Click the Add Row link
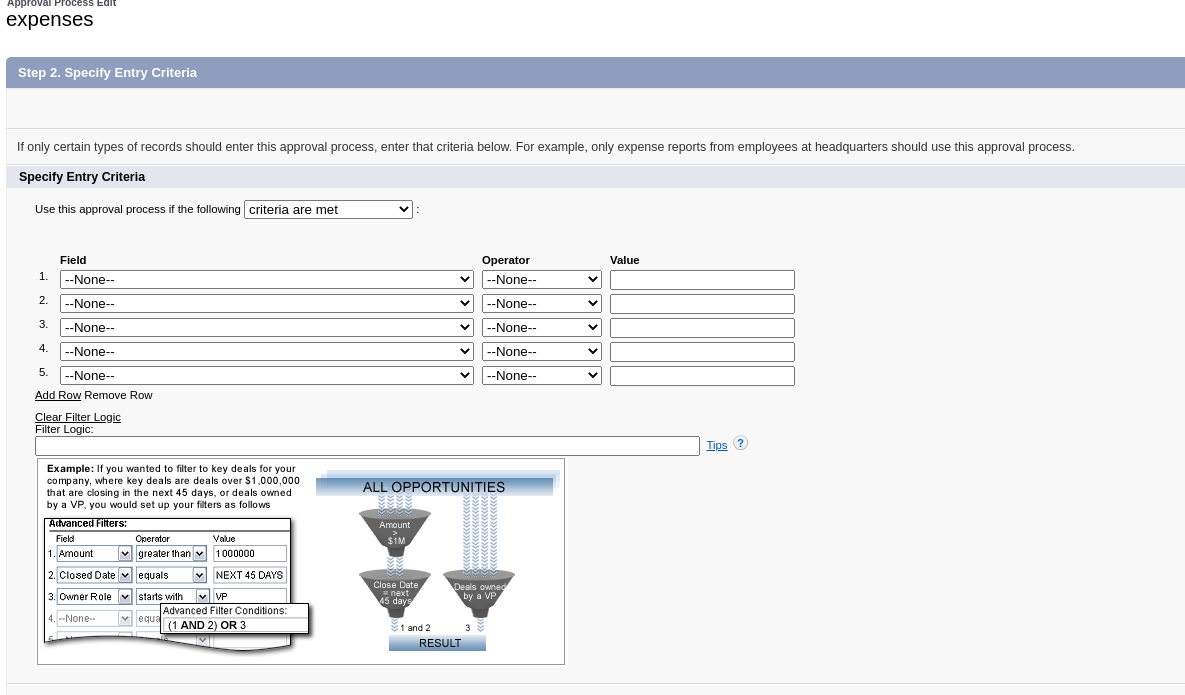The height and width of the screenshot is (695, 1185). coord(57,395)
